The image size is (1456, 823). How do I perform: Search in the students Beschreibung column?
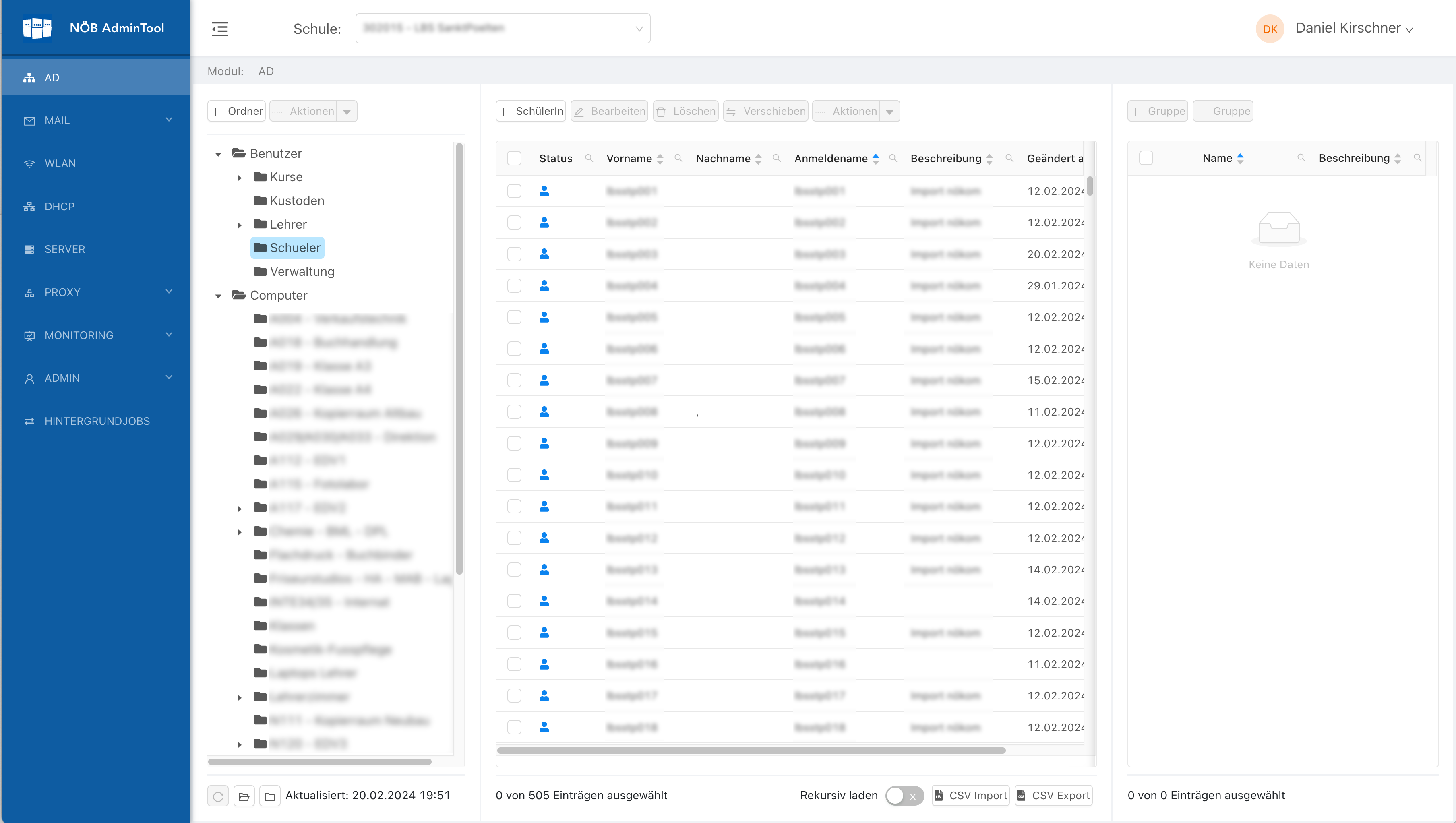coord(1009,158)
